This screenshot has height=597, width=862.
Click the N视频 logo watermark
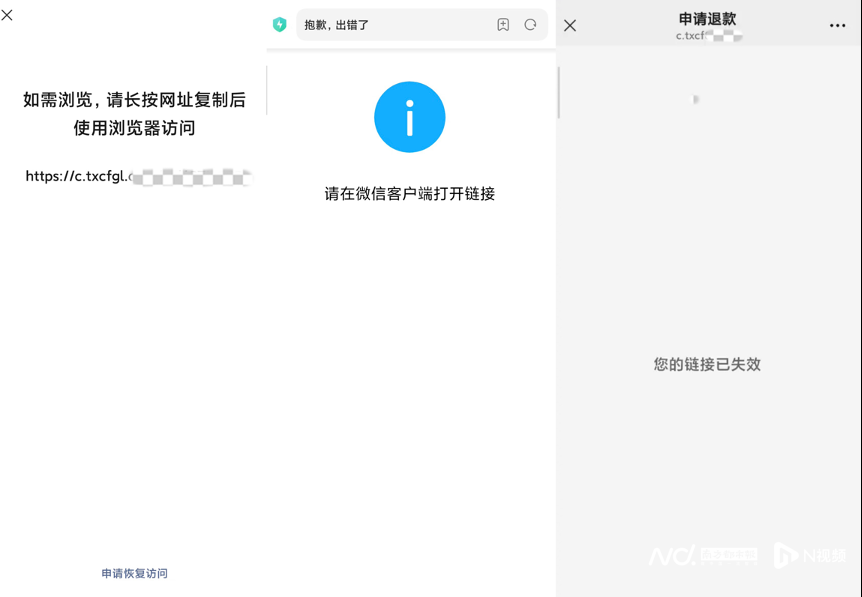click(812, 557)
